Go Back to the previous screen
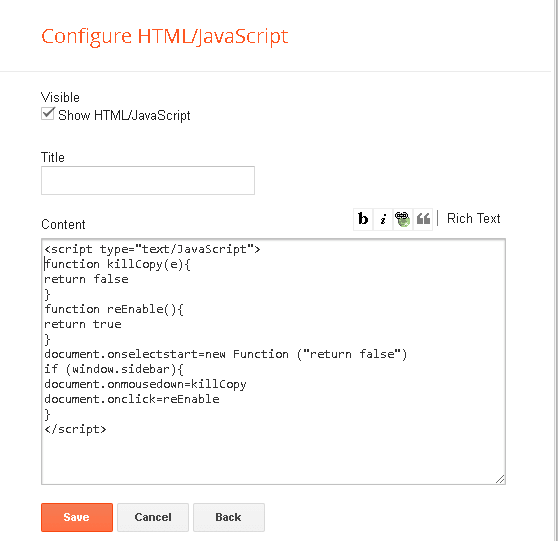 (x=228, y=517)
